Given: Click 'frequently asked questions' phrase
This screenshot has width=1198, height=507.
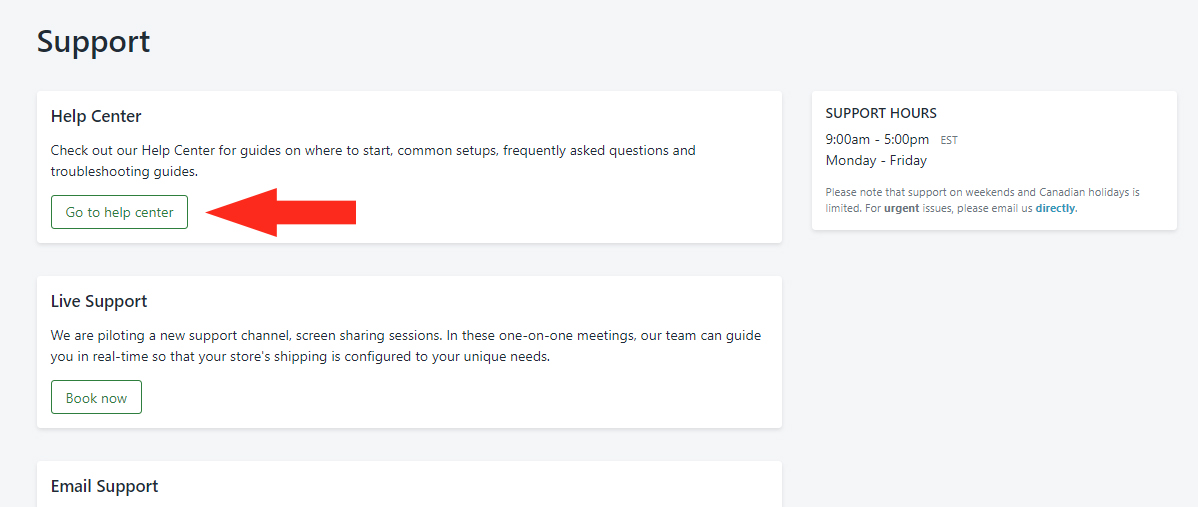Looking at the screenshot, I should pos(576,150).
